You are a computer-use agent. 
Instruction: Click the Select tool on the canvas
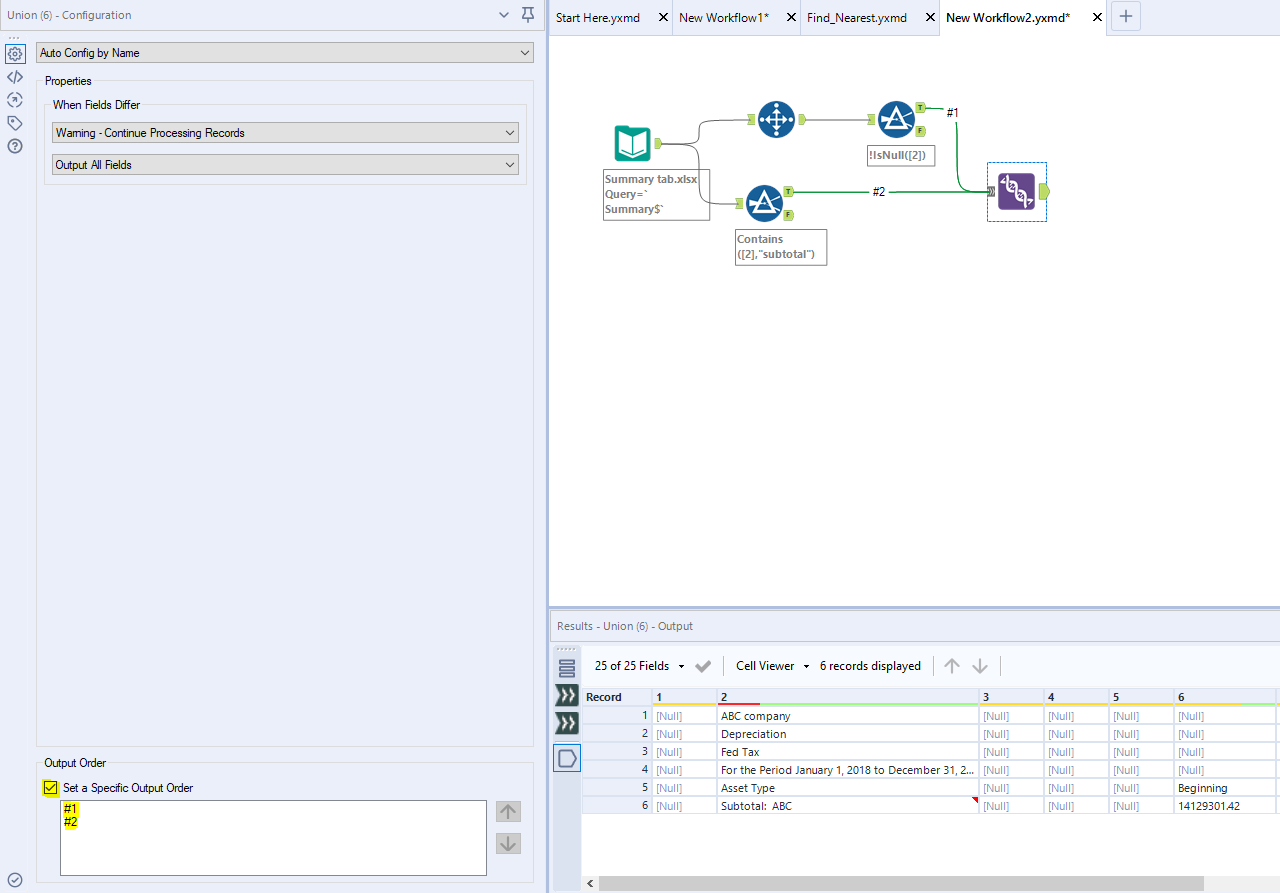[x=775, y=118]
